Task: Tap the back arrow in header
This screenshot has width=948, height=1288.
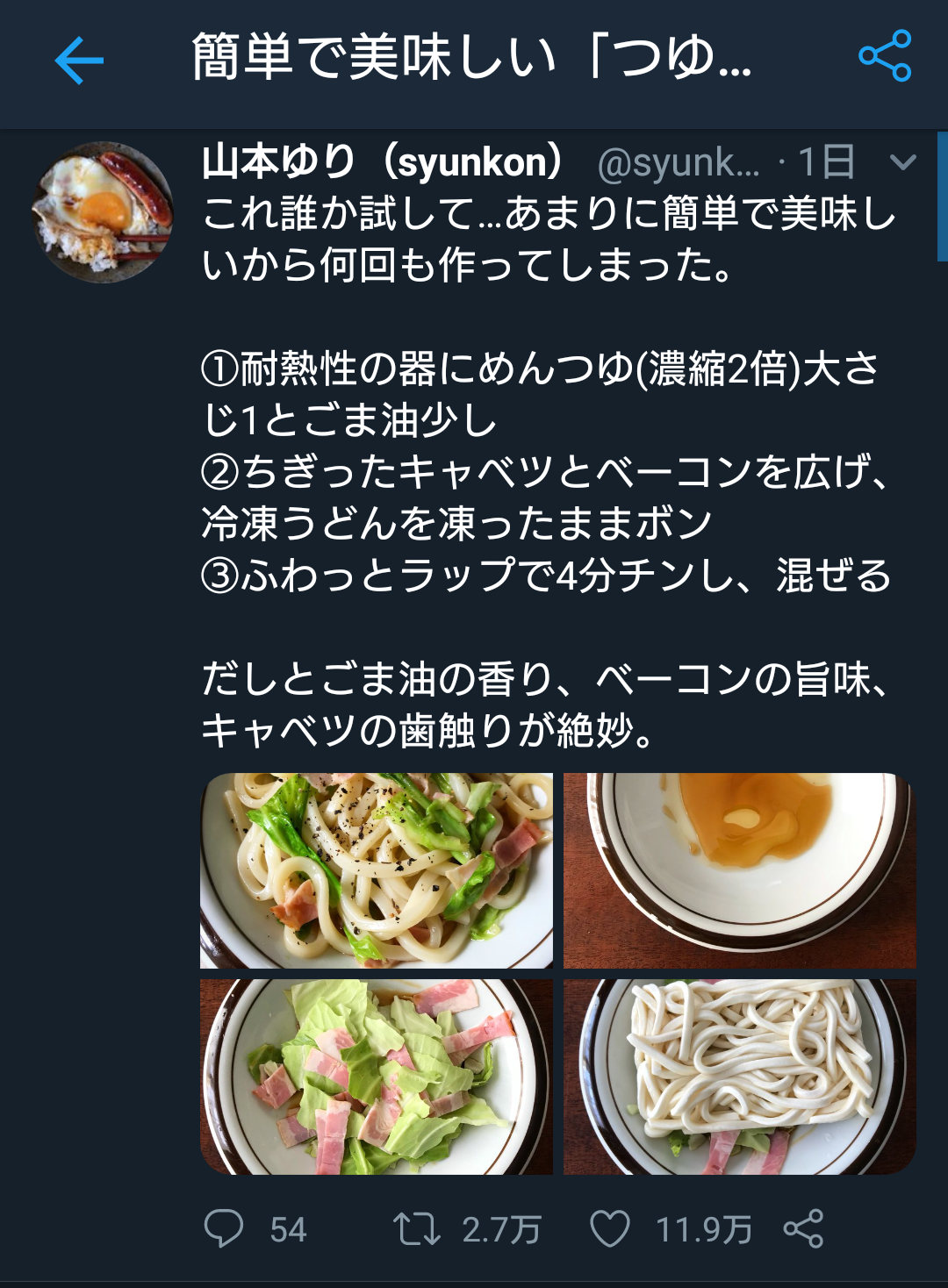Action: pos(79,60)
